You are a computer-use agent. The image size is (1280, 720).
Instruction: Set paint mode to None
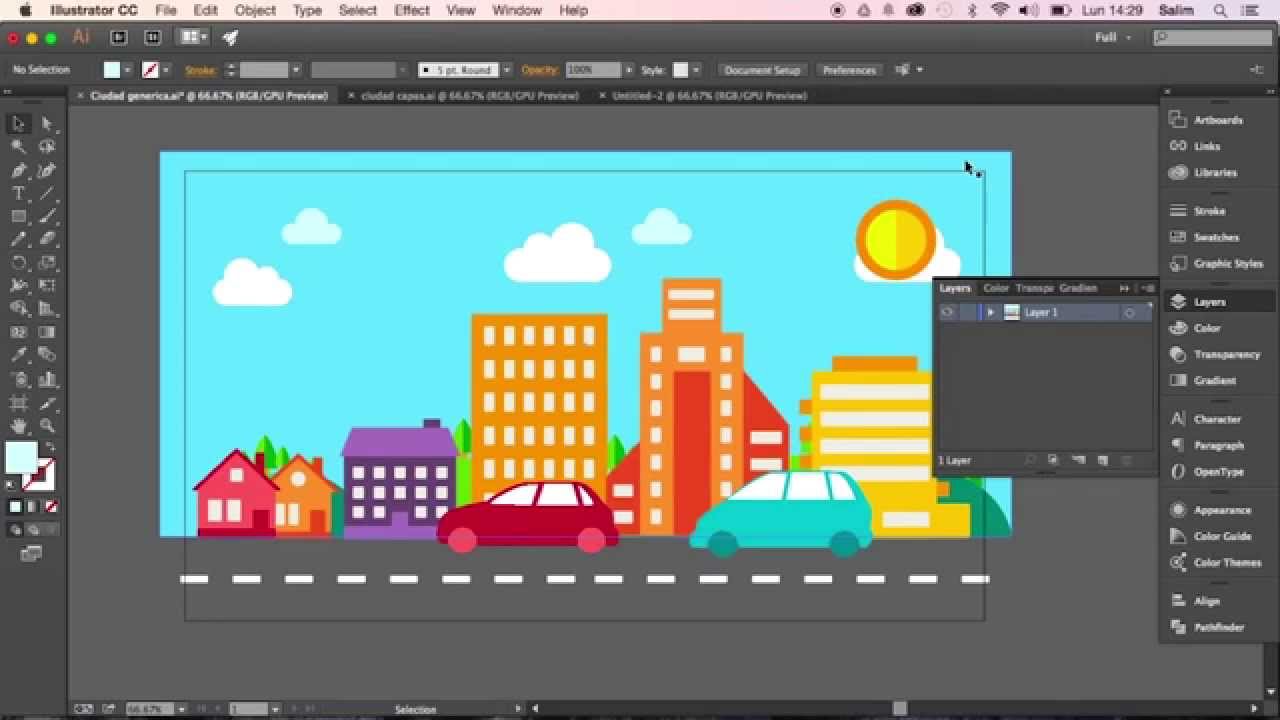click(x=51, y=507)
